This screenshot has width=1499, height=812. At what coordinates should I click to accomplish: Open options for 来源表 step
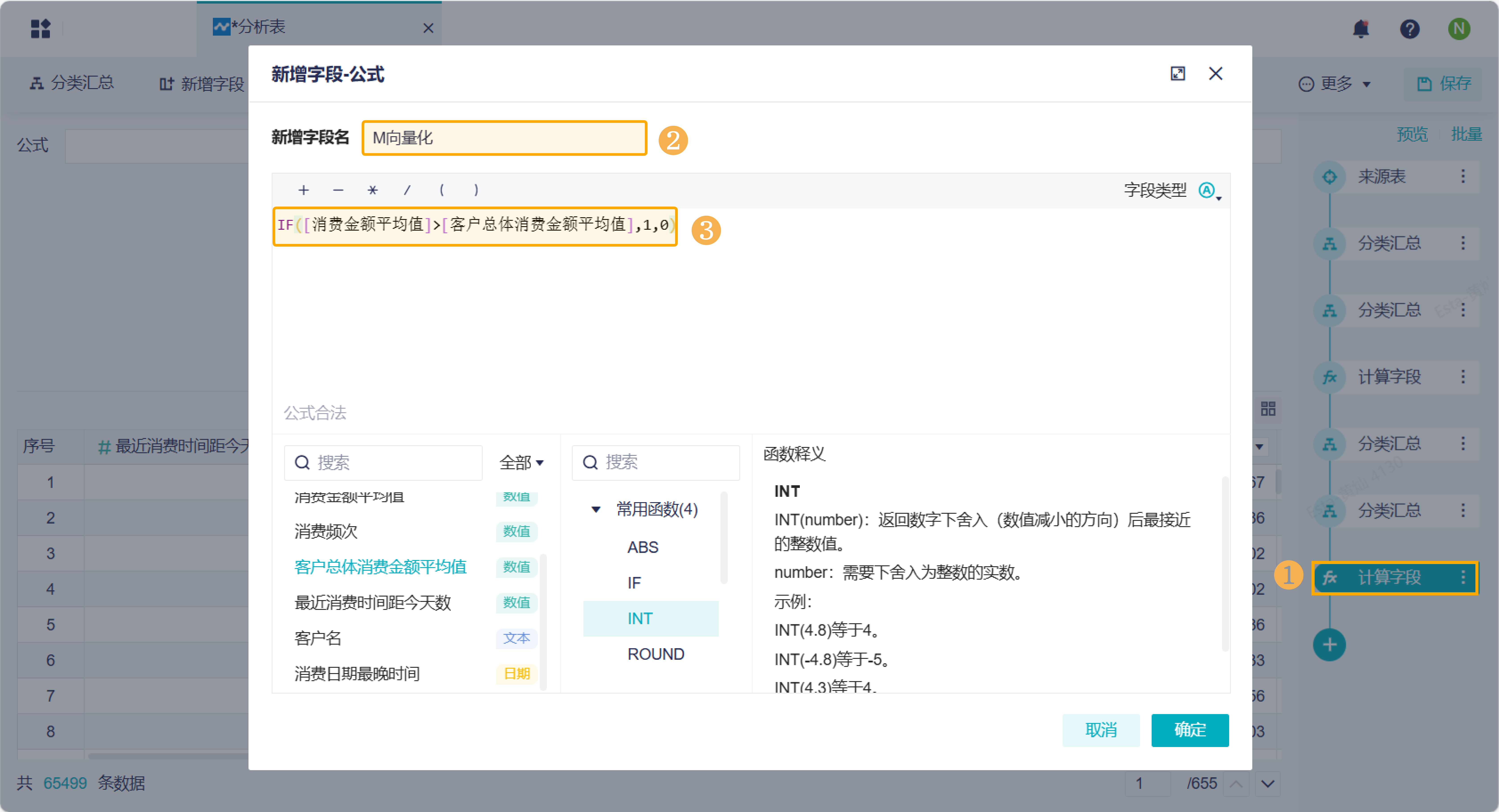coord(1463,177)
